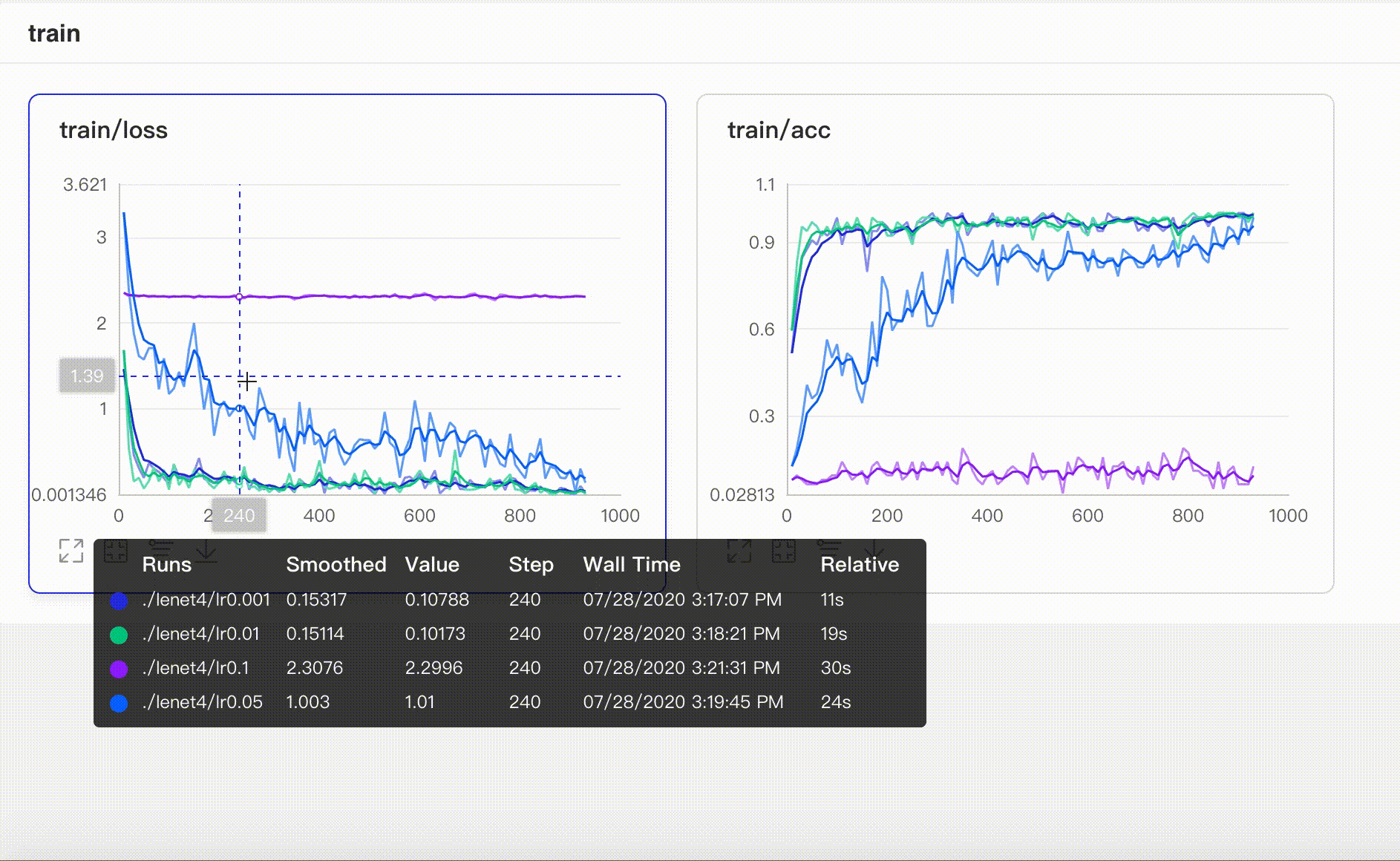This screenshot has height=861, width=1400.
Task: Click the purple lr0.1 color dot
Action: click(x=119, y=669)
